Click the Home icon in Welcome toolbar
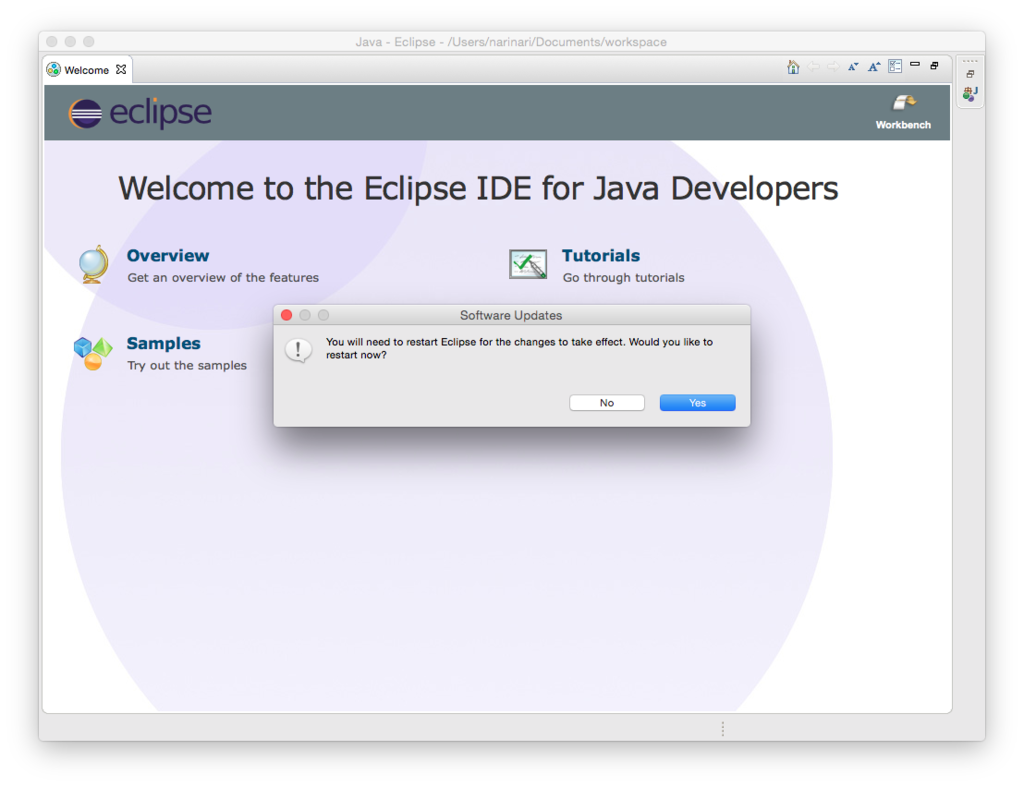1024x787 pixels. (x=793, y=67)
